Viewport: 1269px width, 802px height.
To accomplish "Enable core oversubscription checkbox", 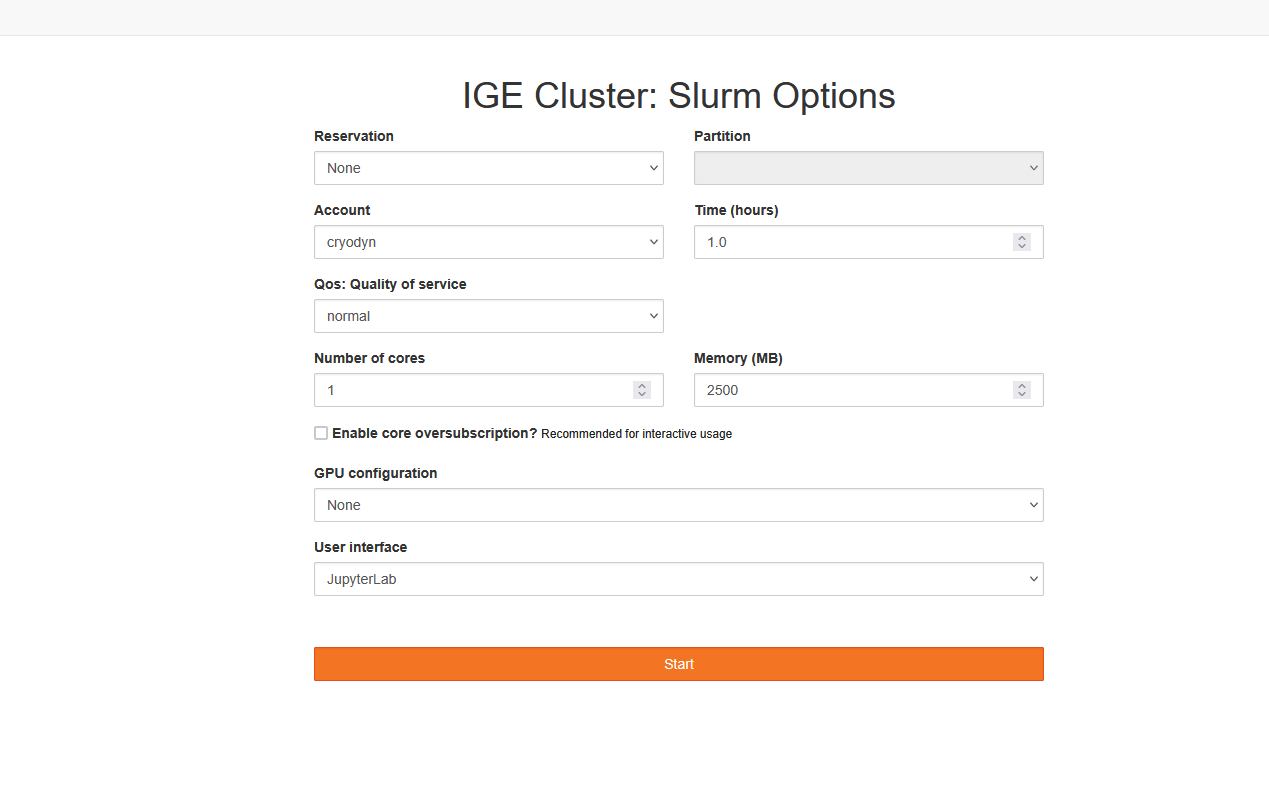I will tap(321, 433).
